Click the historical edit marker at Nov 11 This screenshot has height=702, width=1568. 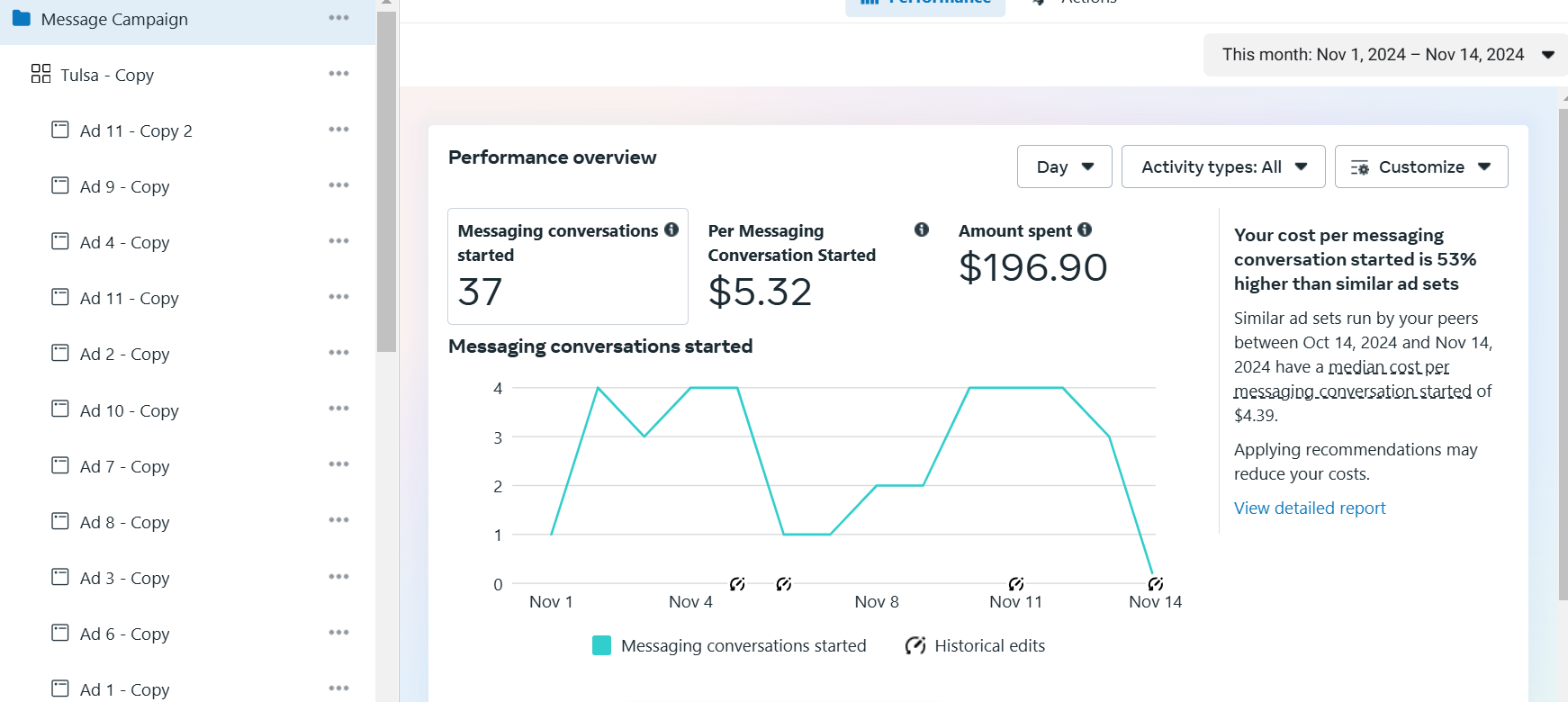tap(1015, 584)
